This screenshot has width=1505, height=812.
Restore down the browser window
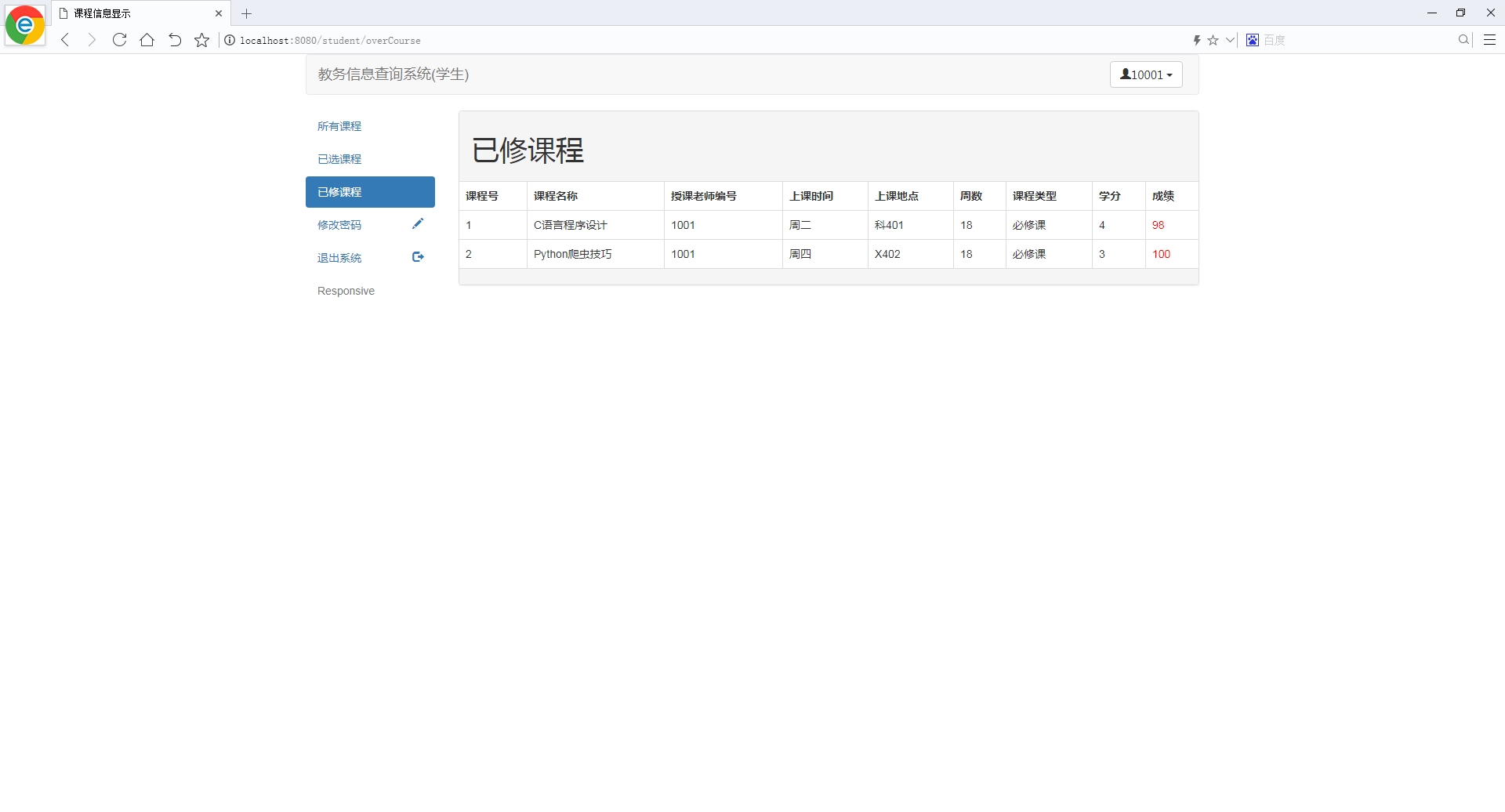[1460, 13]
